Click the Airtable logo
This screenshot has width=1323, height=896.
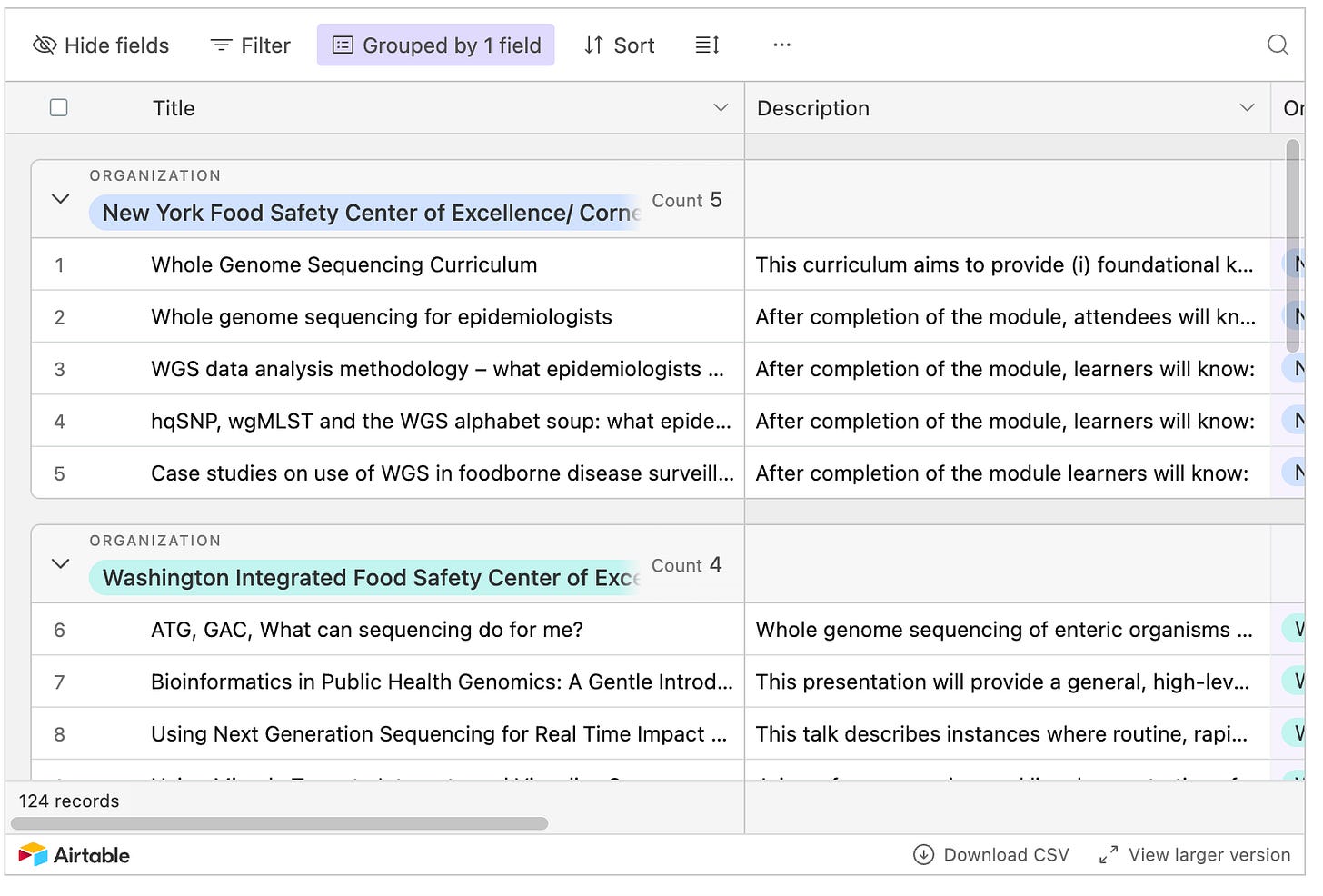pos(75,855)
